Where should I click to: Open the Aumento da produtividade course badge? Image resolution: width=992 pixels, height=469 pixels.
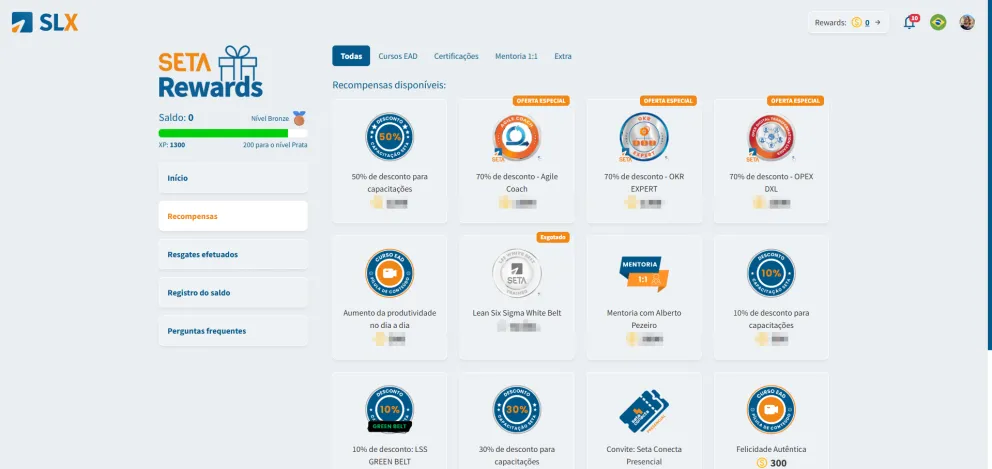(x=389, y=273)
